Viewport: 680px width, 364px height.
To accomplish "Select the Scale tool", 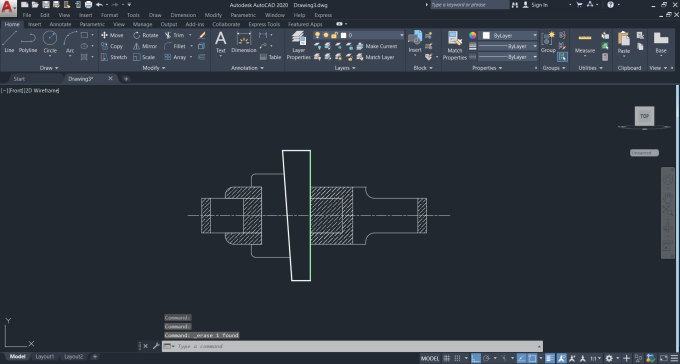I will pyautogui.click(x=144, y=57).
